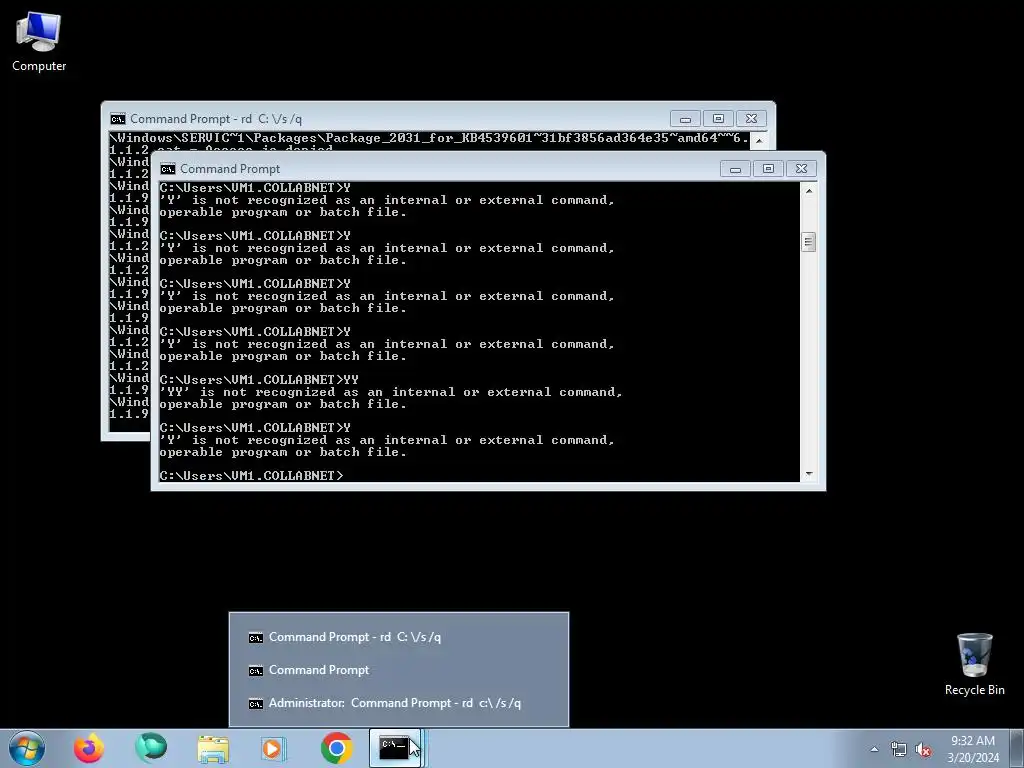Launch Google Chrome from the taskbar

point(336,748)
